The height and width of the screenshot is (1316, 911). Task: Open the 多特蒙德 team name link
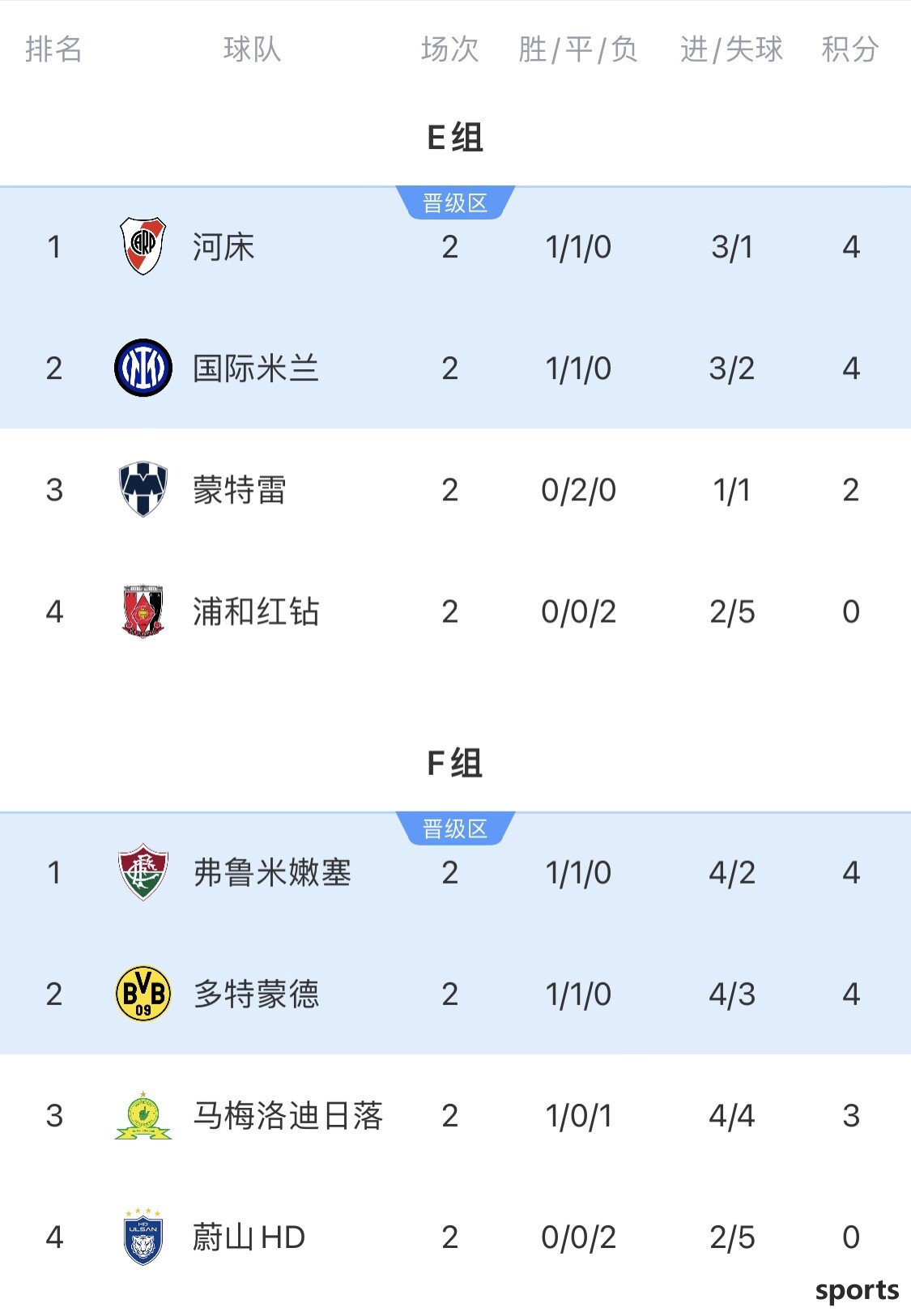point(256,994)
